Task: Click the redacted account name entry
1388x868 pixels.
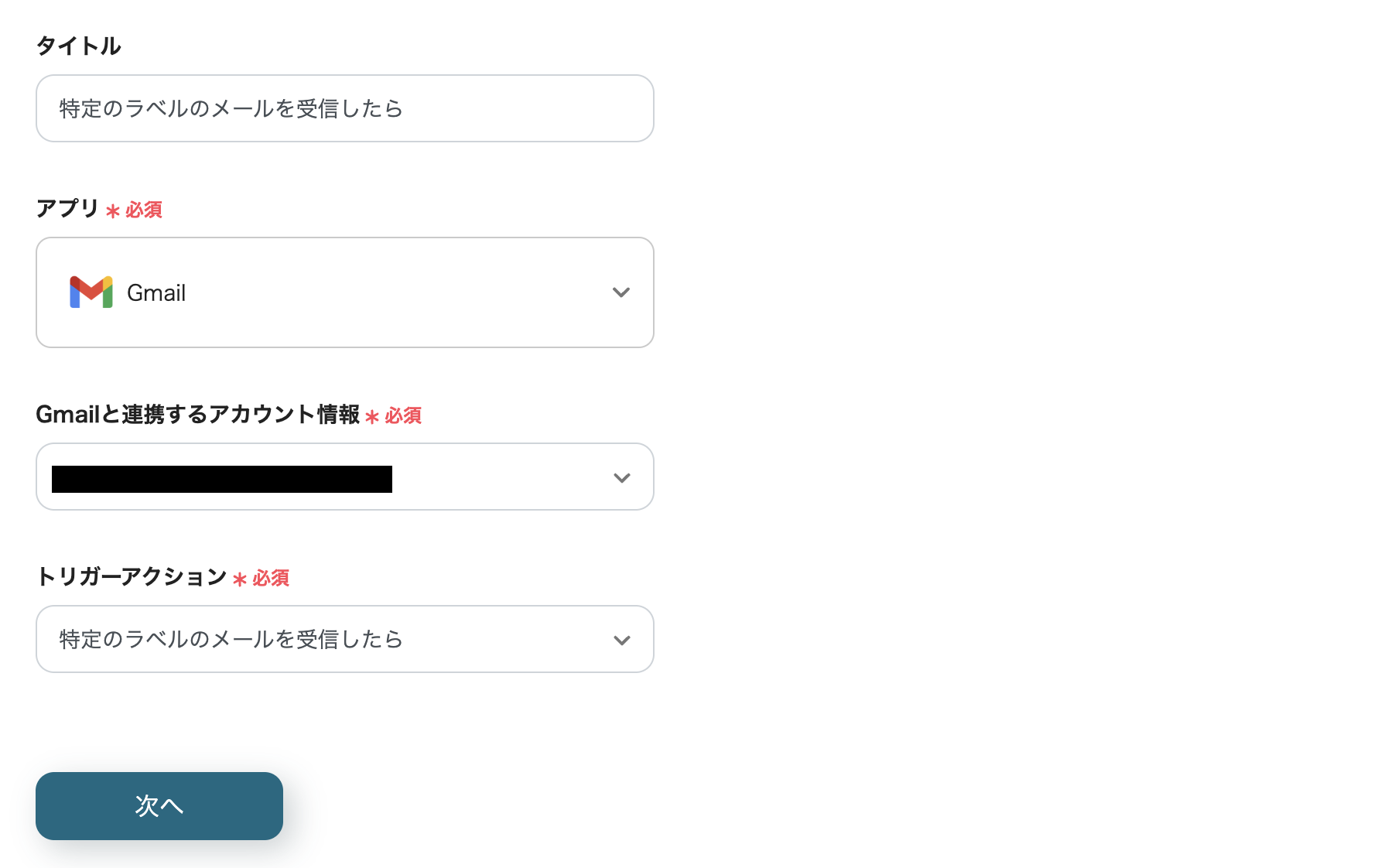Action: (x=221, y=477)
